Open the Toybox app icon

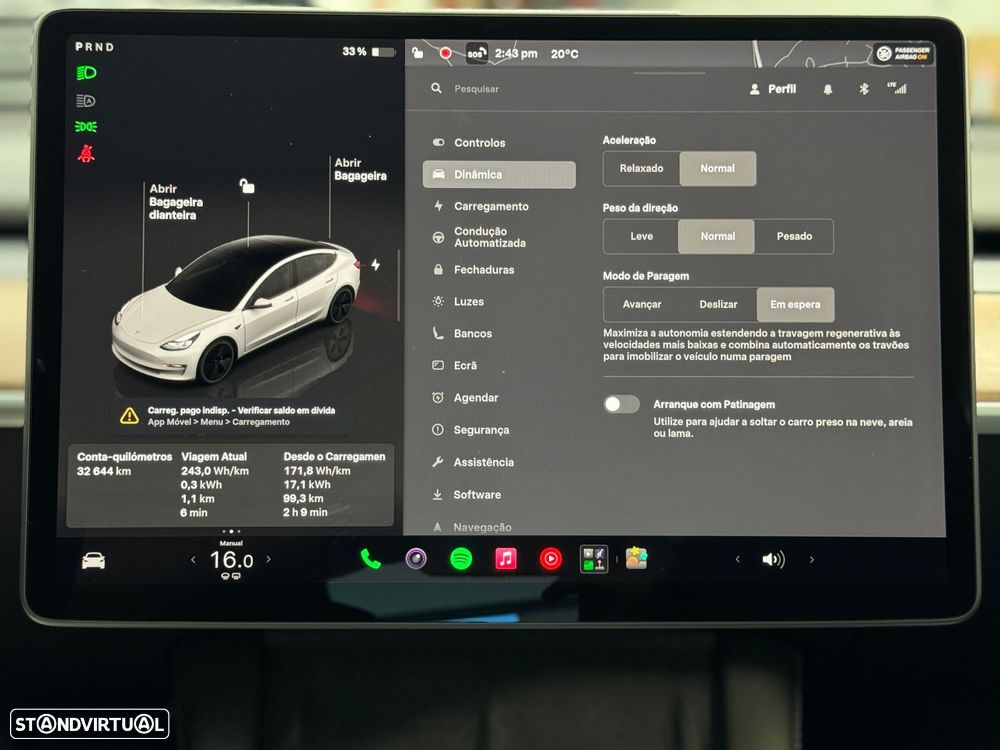pyautogui.click(x=636, y=558)
